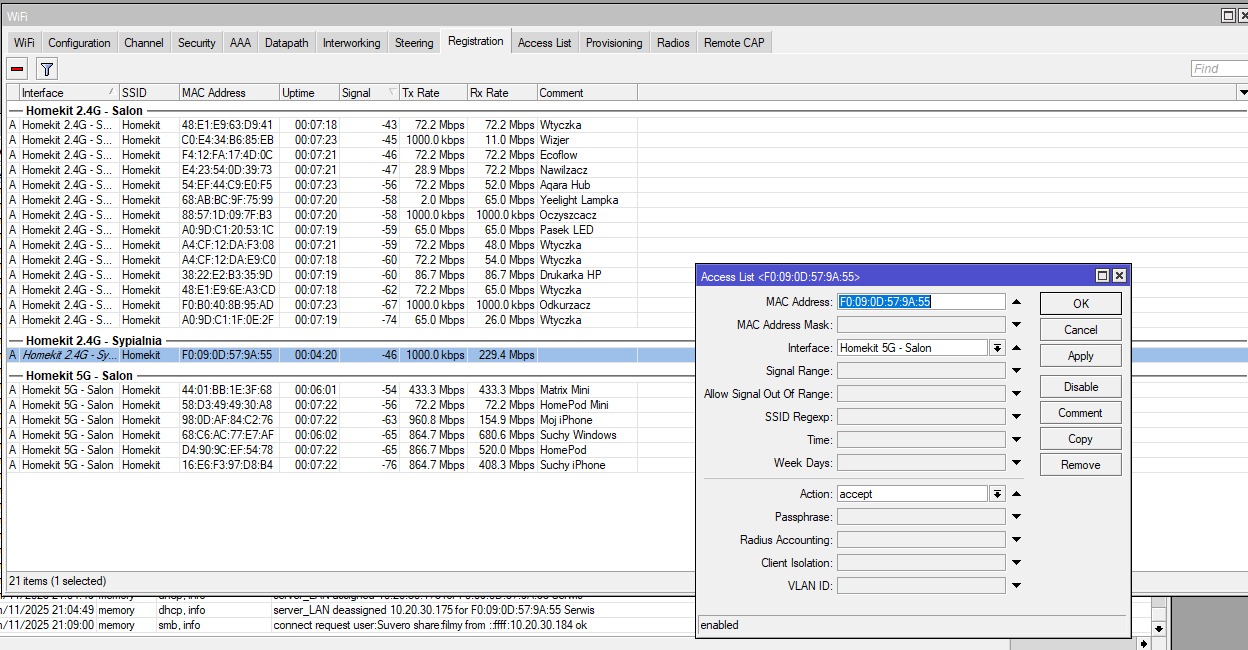The image size is (1248, 650).
Task: Expand the Passphrase field
Action: (1016, 517)
